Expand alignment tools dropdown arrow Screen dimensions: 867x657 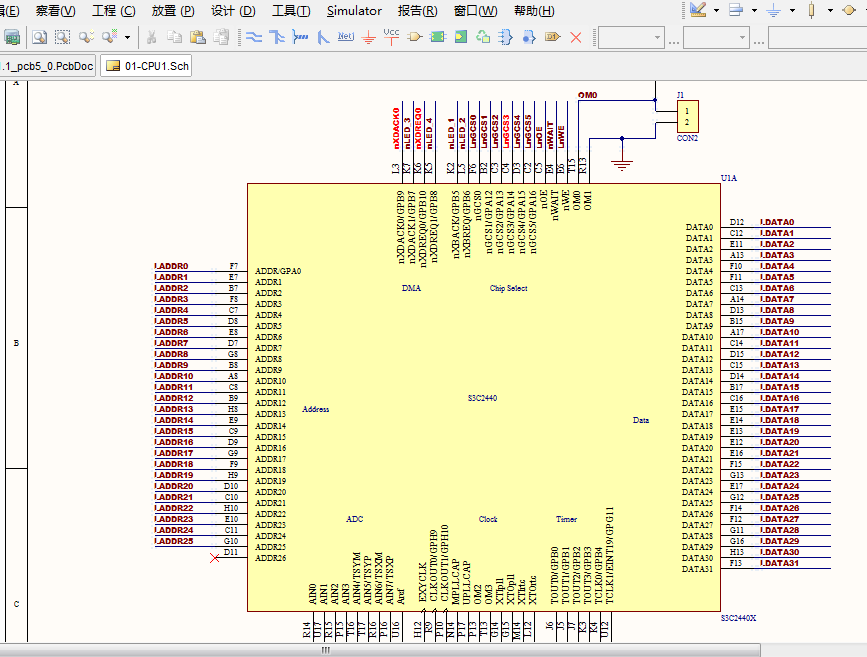click(754, 11)
